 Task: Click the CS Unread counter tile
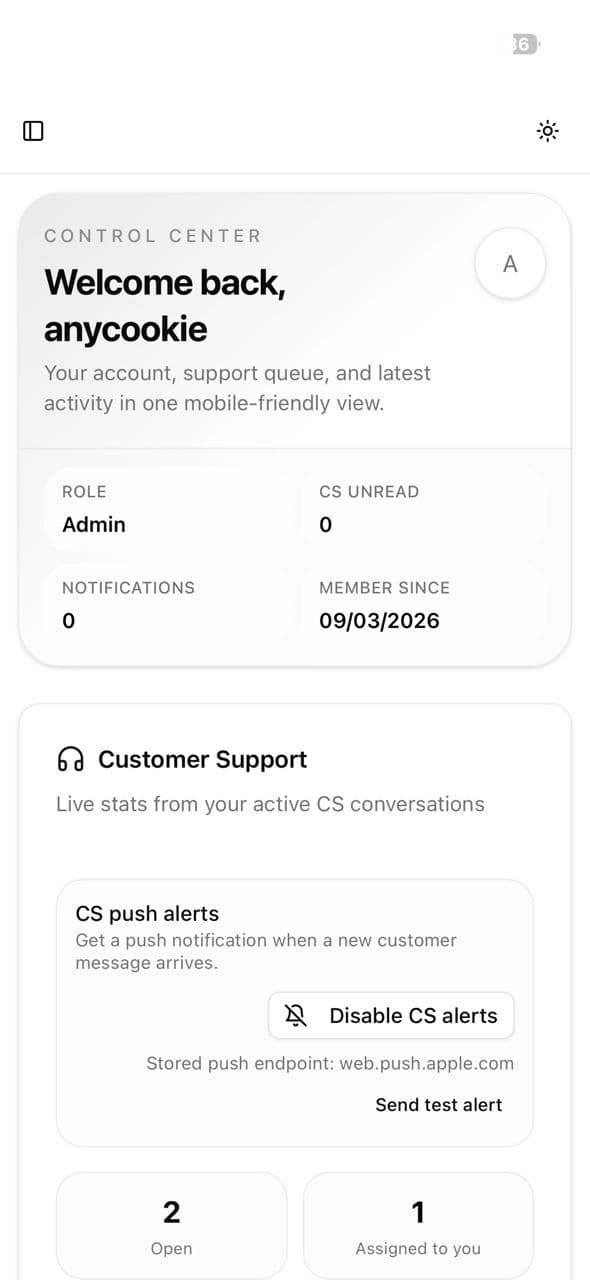click(425, 509)
